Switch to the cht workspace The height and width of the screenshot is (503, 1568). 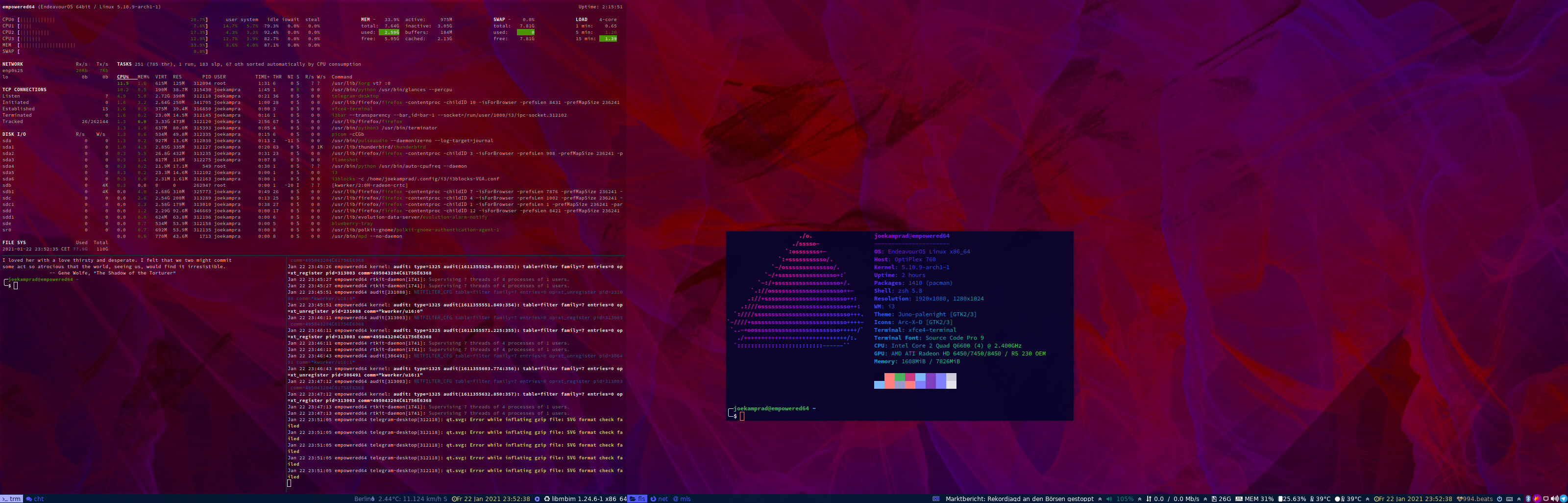click(x=35, y=499)
